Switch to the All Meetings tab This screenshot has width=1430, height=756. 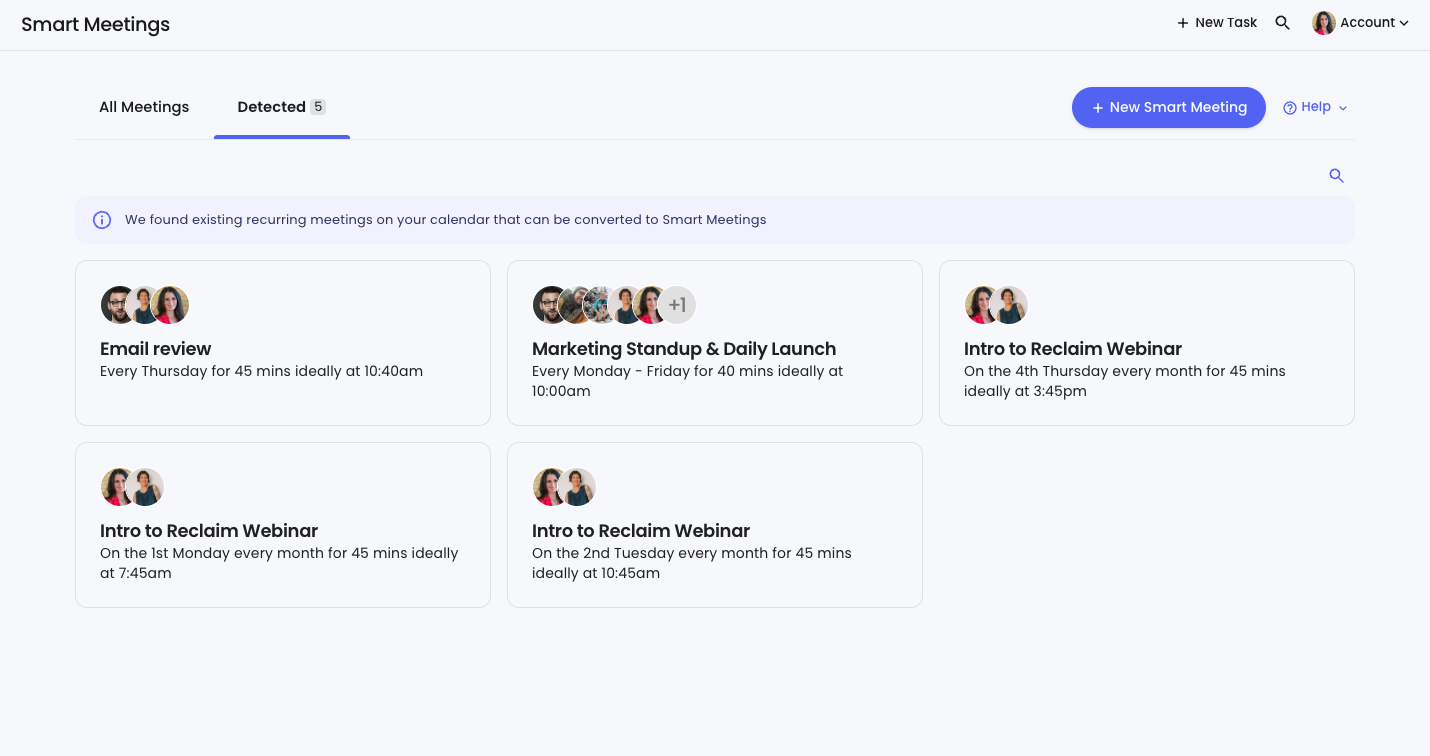coord(144,107)
